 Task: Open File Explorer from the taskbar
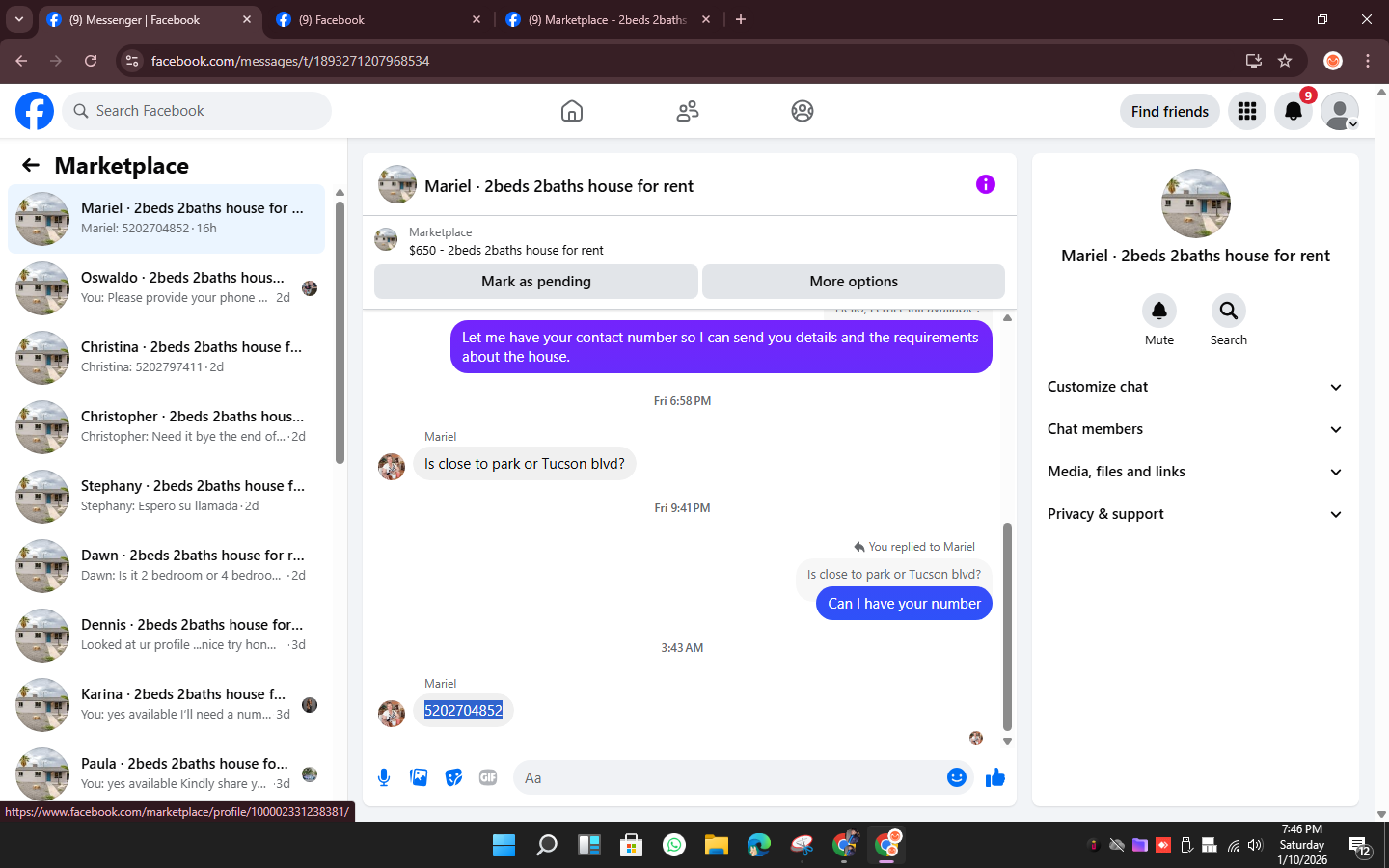717,846
